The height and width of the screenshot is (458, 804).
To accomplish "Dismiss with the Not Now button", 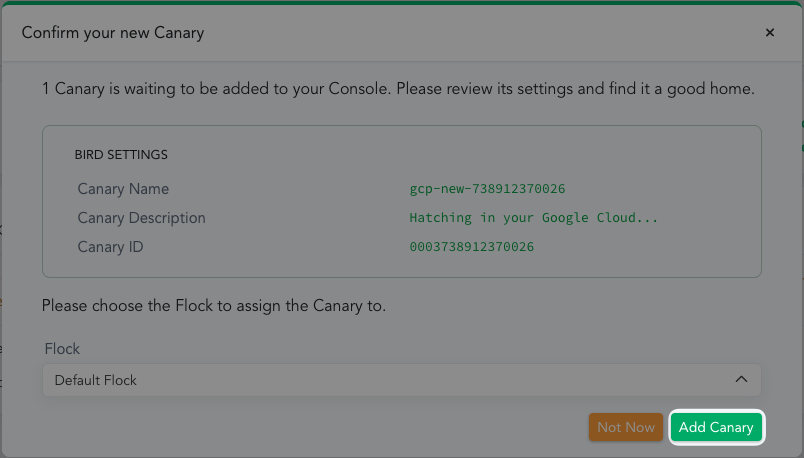I will tap(626, 427).
